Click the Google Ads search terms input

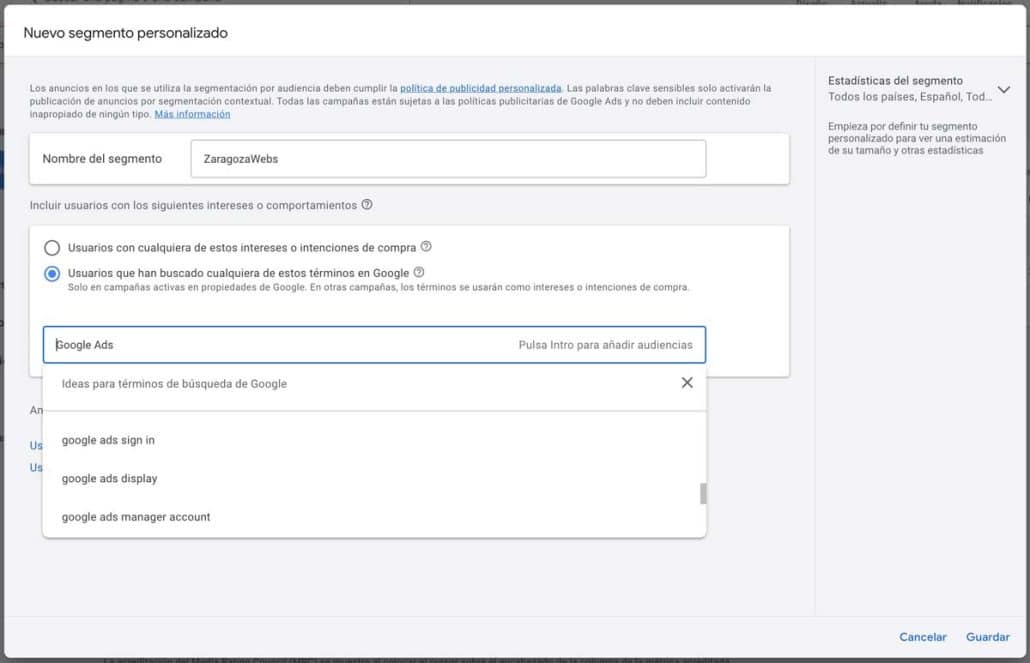[x=280, y=345]
